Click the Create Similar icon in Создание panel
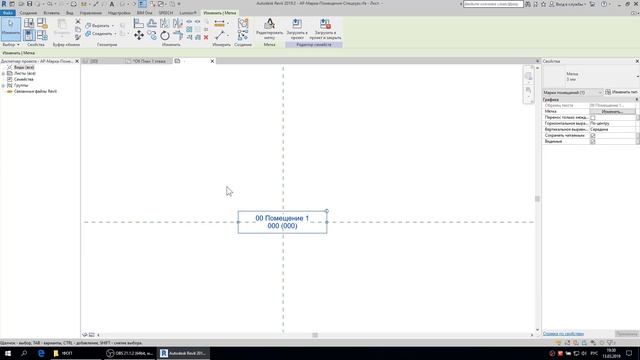Viewport: 640px width, 360px height. click(243, 36)
